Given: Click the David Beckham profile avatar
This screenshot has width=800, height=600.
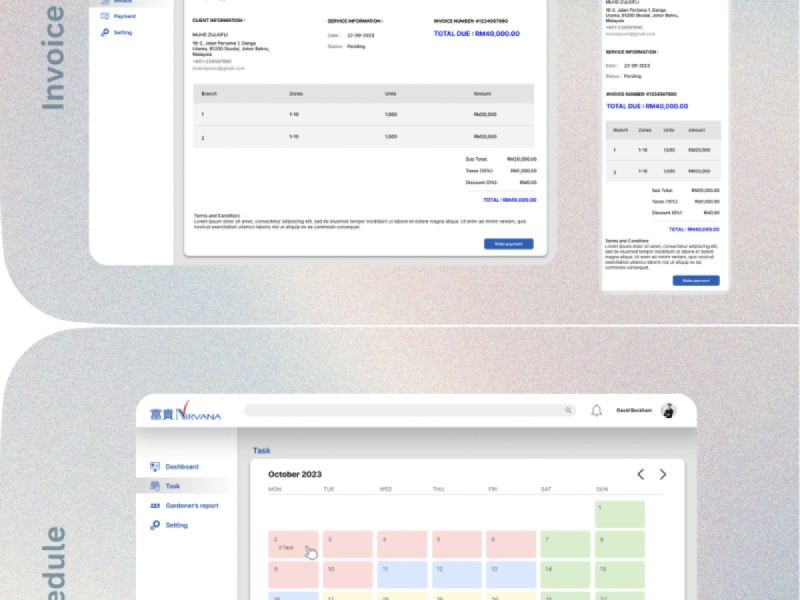Looking at the screenshot, I should pyautogui.click(x=669, y=411).
